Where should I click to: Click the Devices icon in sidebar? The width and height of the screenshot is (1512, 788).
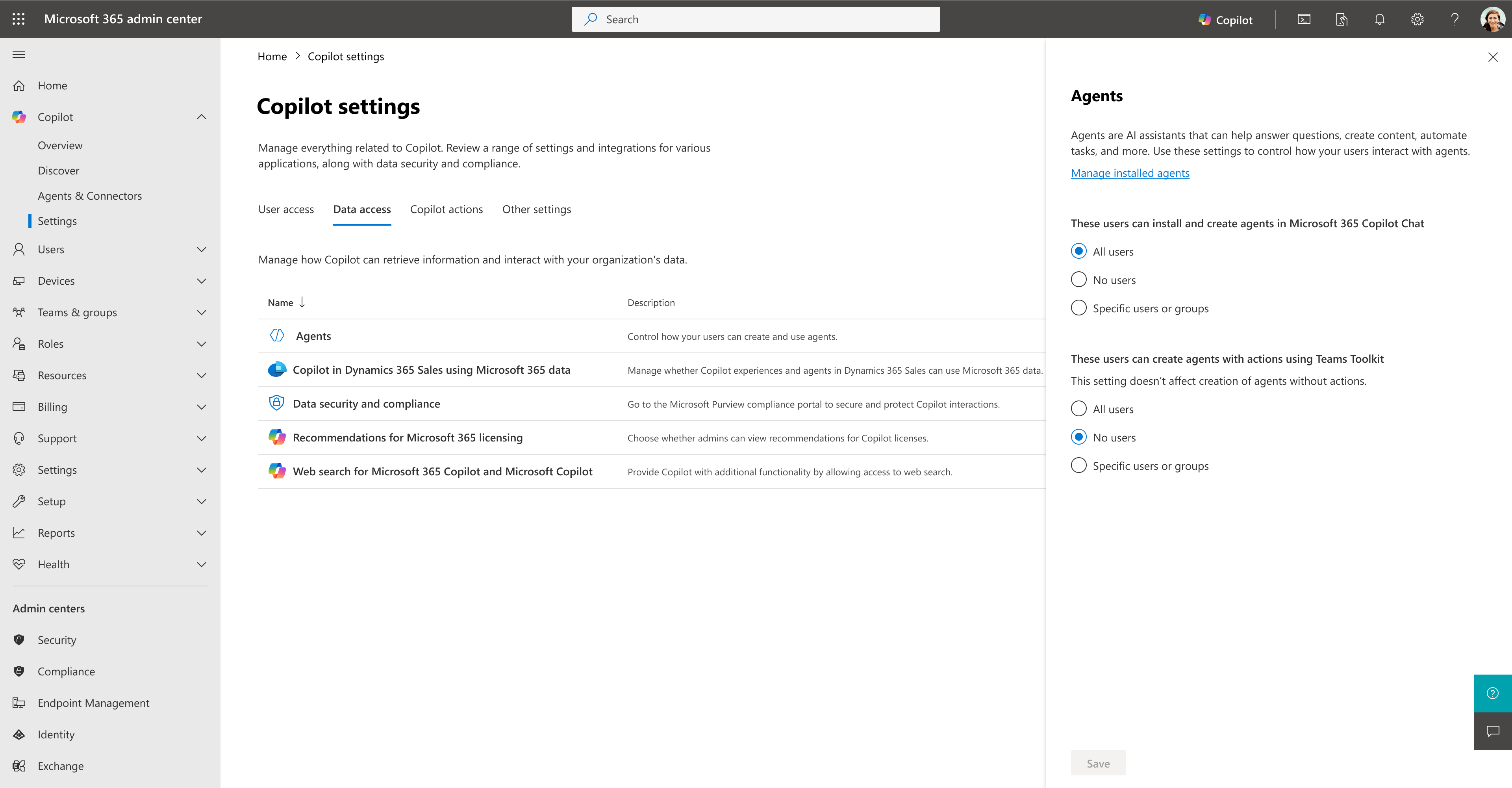(19, 281)
